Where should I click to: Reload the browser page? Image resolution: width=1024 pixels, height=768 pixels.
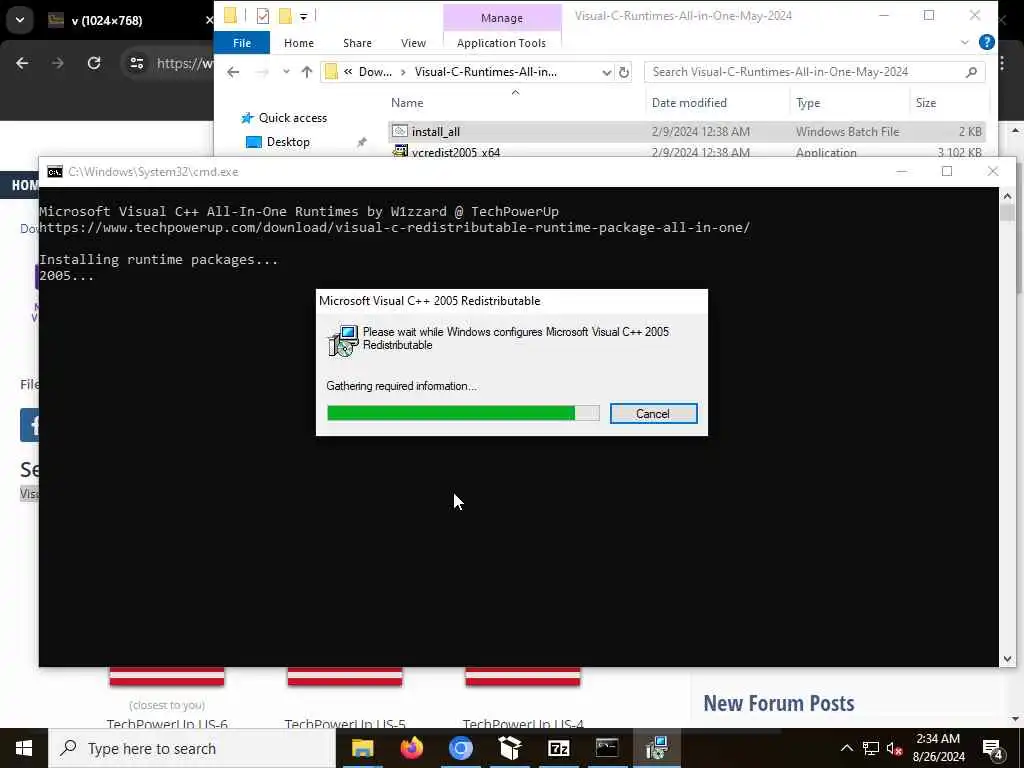94,63
